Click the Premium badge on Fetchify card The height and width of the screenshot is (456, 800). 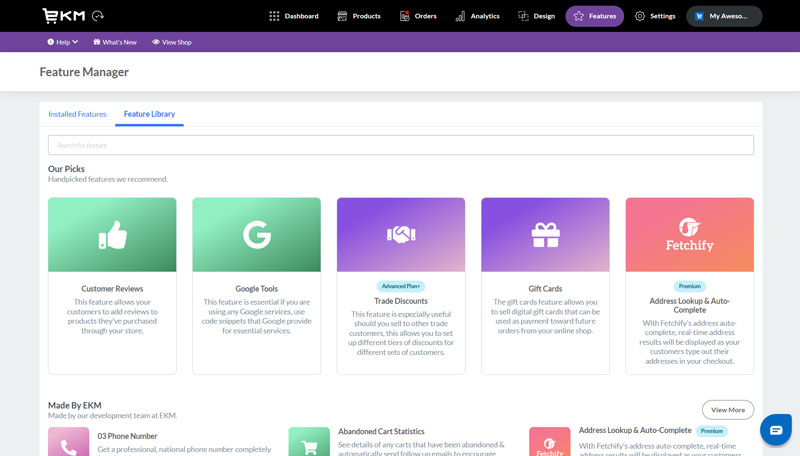[690, 286]
